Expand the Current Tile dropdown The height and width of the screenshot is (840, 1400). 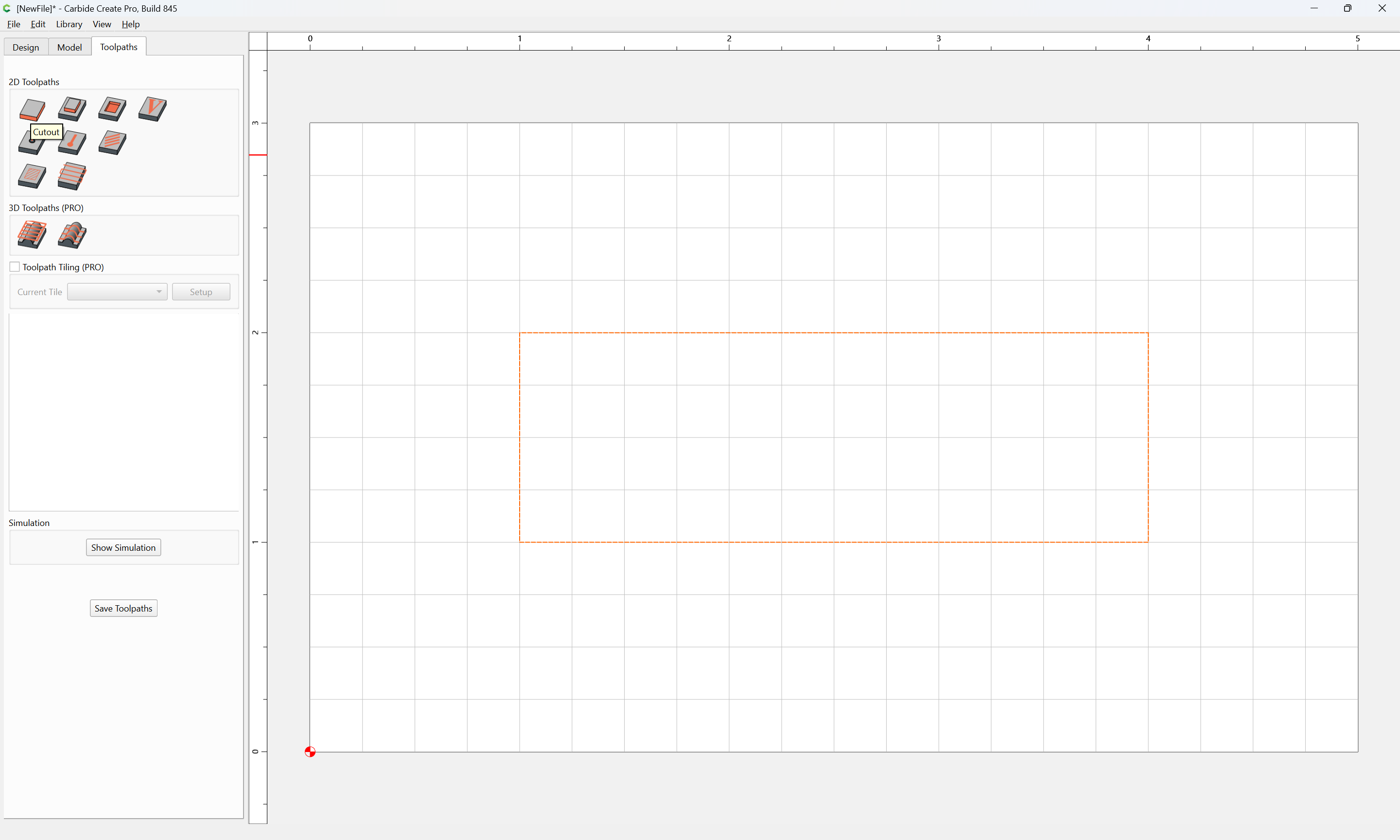pyautogui.click(x=117, y=292)
